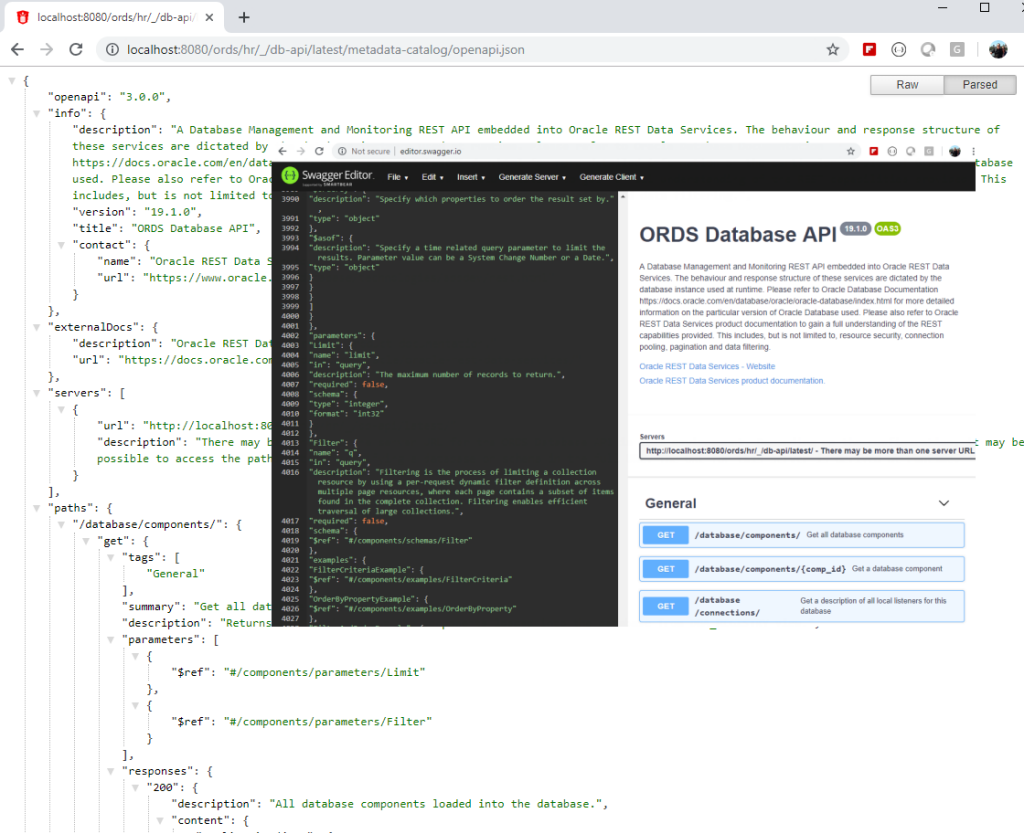Open the Generate Client menu
Image resolution: width=1024 pixels, height=833 pixels.
[x=611, y=177]
